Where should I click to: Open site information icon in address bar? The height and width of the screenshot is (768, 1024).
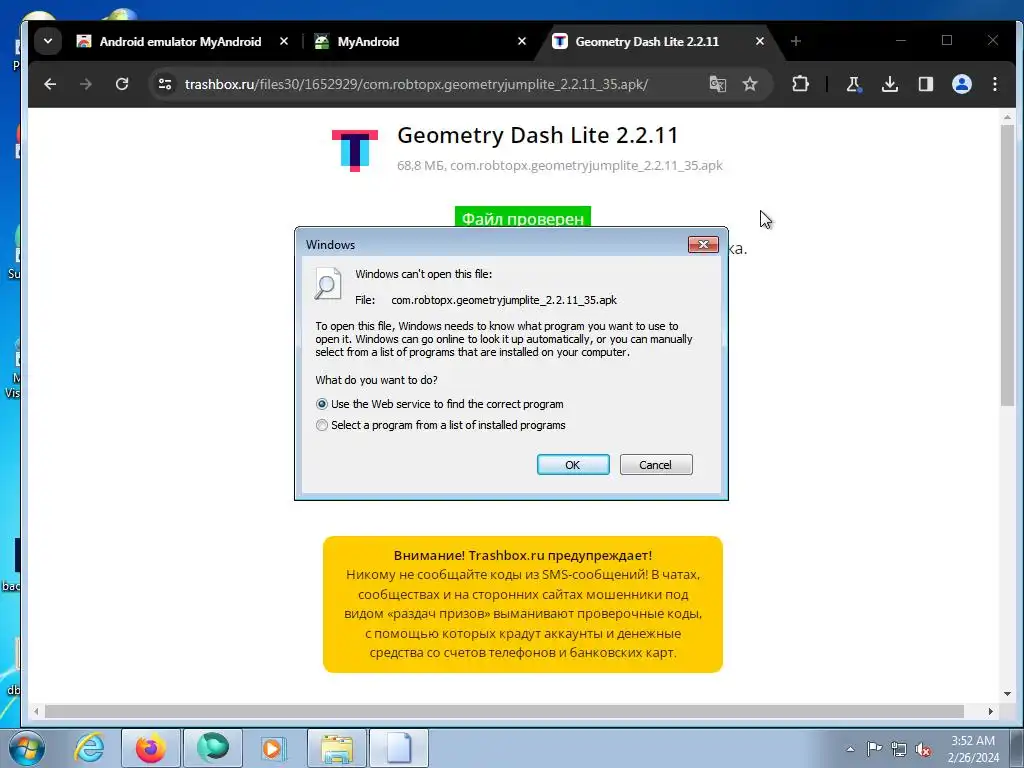[x=165, y=84]
